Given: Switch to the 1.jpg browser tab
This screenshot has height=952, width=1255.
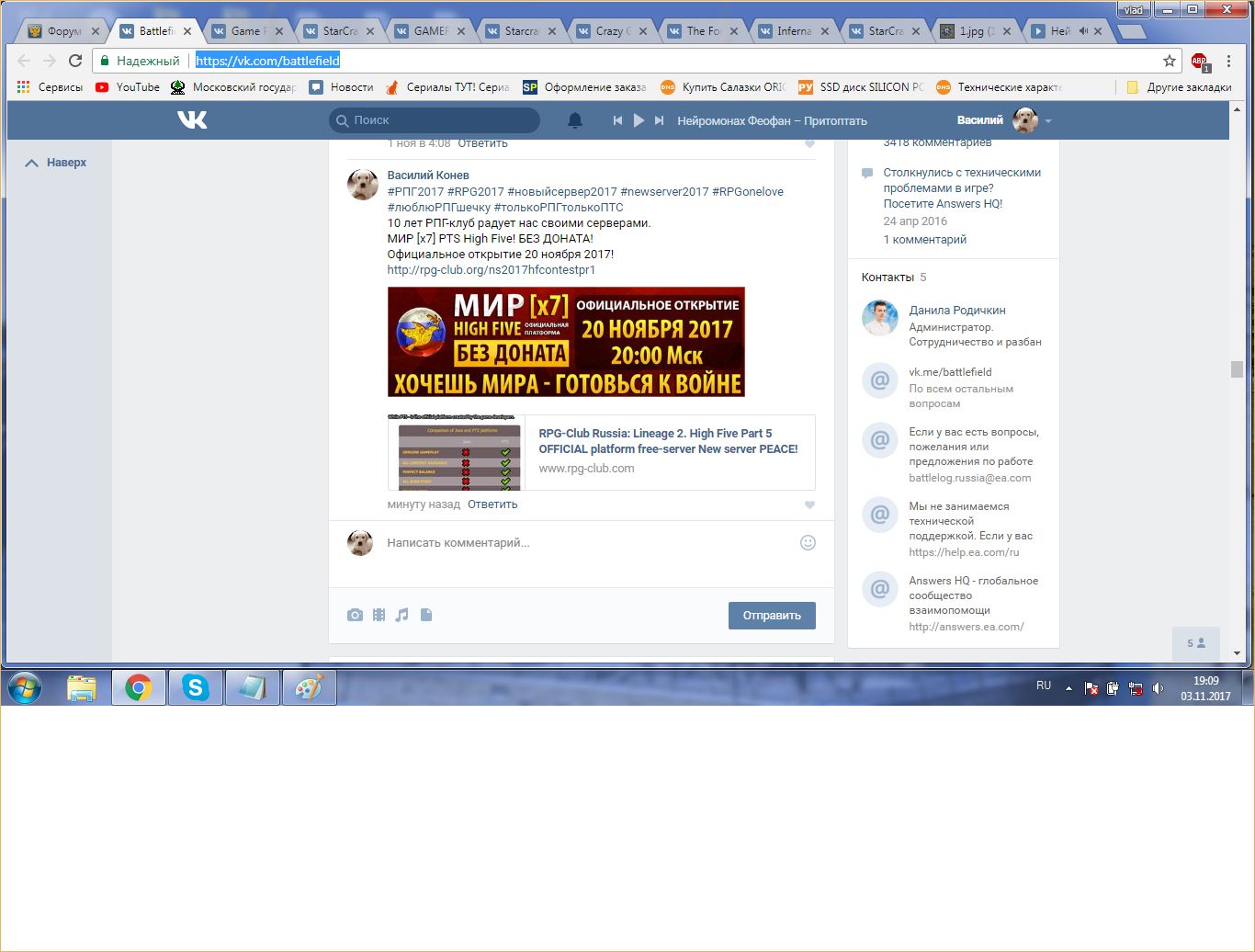Looking at the screenshot, I should pos(975,31).
